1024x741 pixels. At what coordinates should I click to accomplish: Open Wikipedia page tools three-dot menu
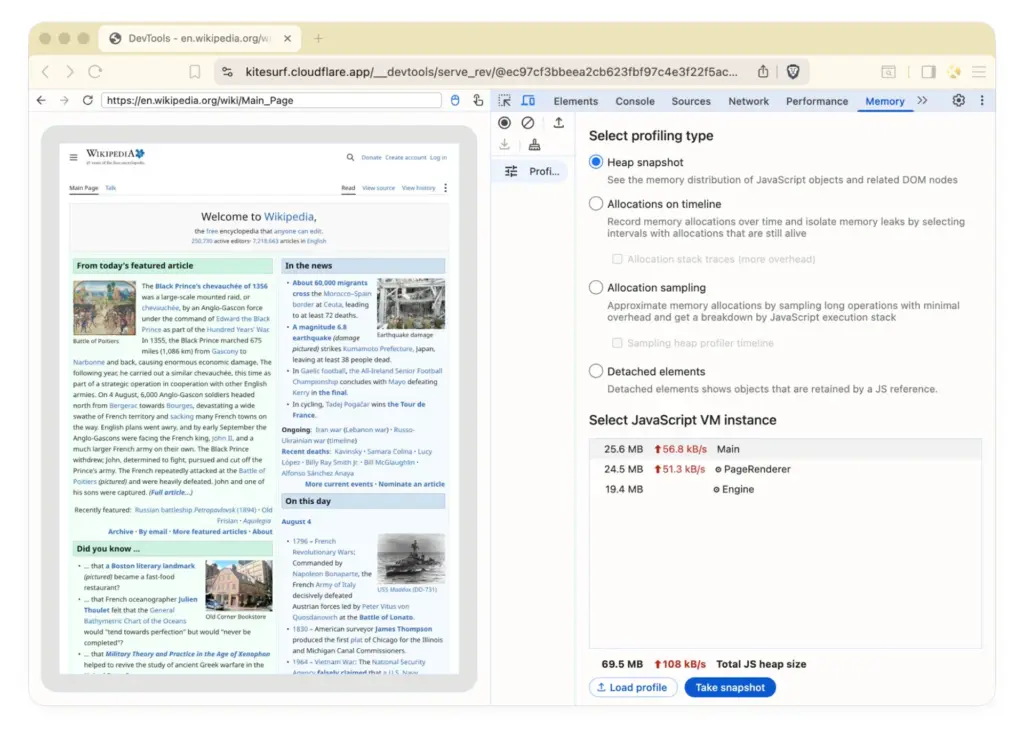pos(445,188)
